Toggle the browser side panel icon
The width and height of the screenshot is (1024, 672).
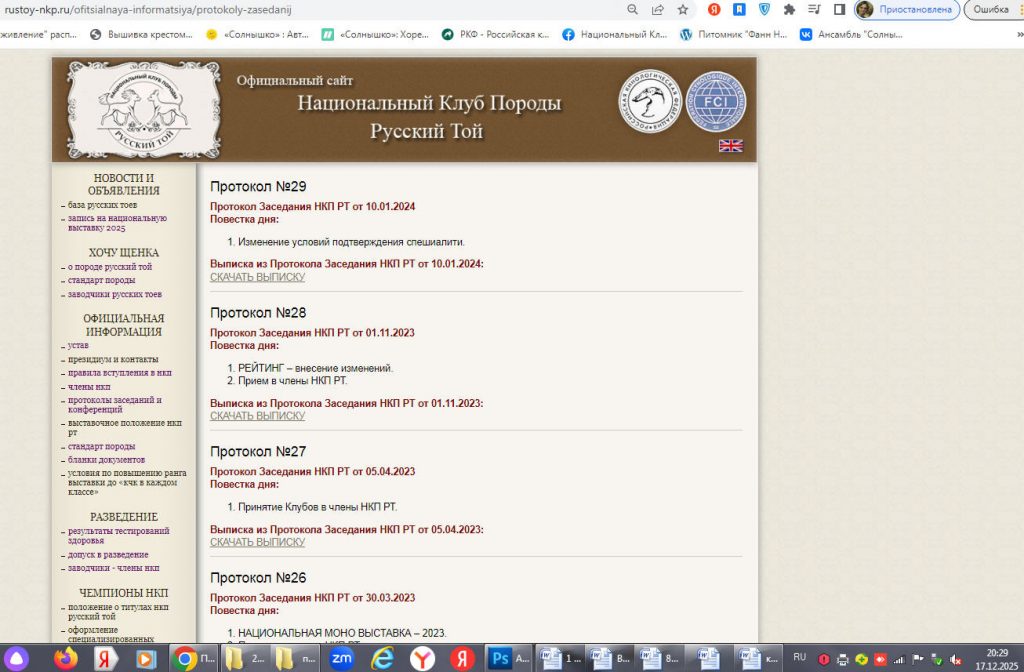840,9
